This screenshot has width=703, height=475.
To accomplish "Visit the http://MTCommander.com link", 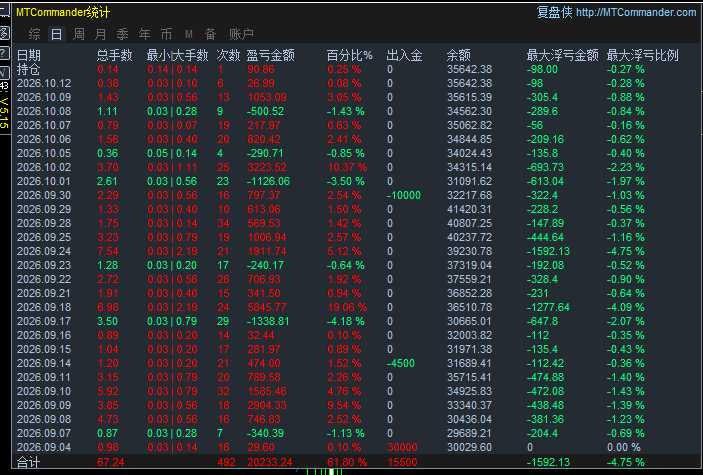I will pyautogui.click(x=636, y=12).
